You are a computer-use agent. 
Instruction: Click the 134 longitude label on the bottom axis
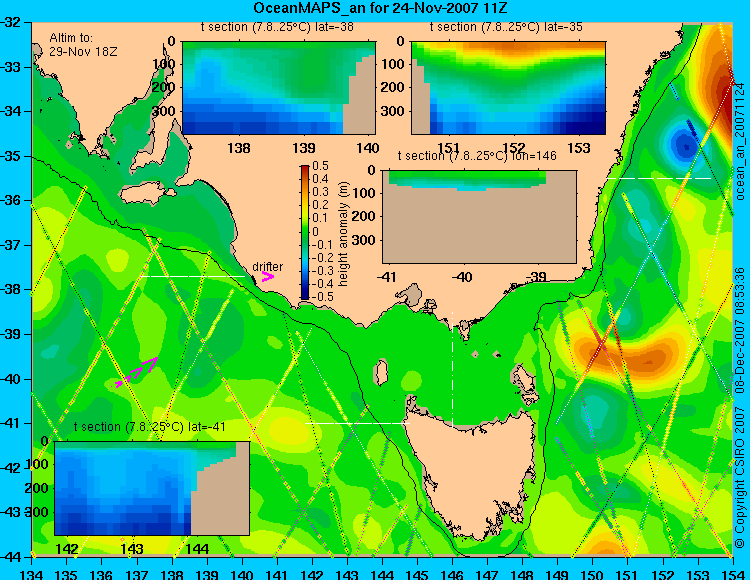point(32,574)
